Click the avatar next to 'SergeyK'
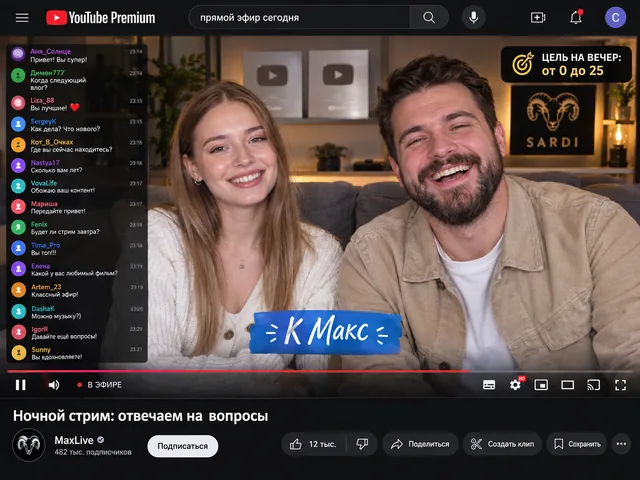This screenshot has width=640, height=480. 18,124
